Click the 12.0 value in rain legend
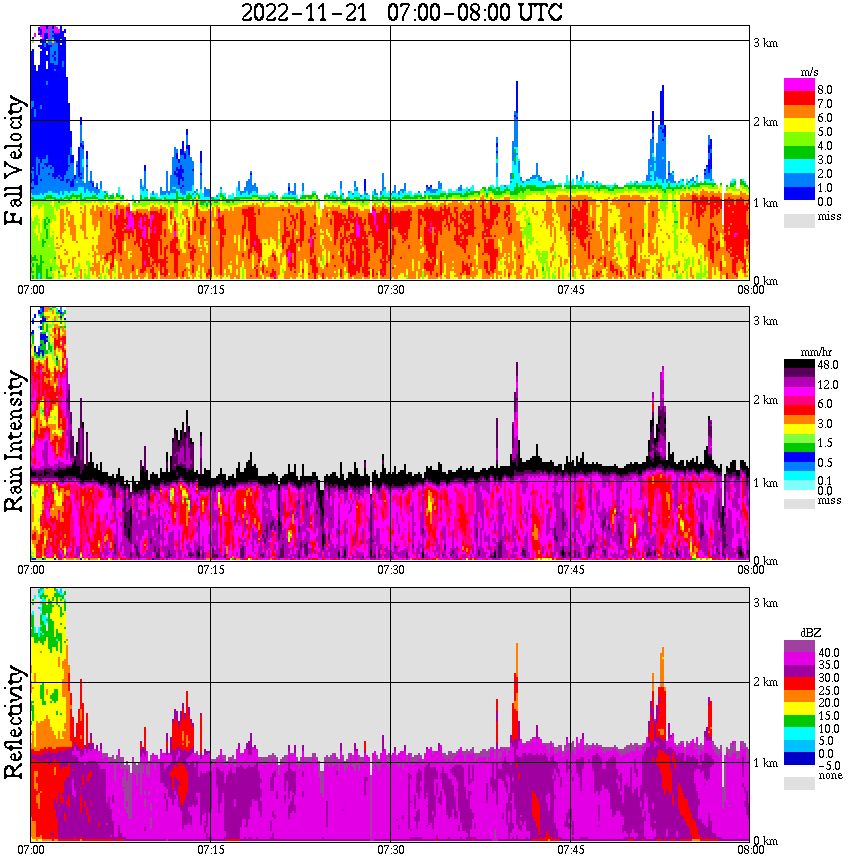This screenshot has width=850, height=868. coord(828,384)
